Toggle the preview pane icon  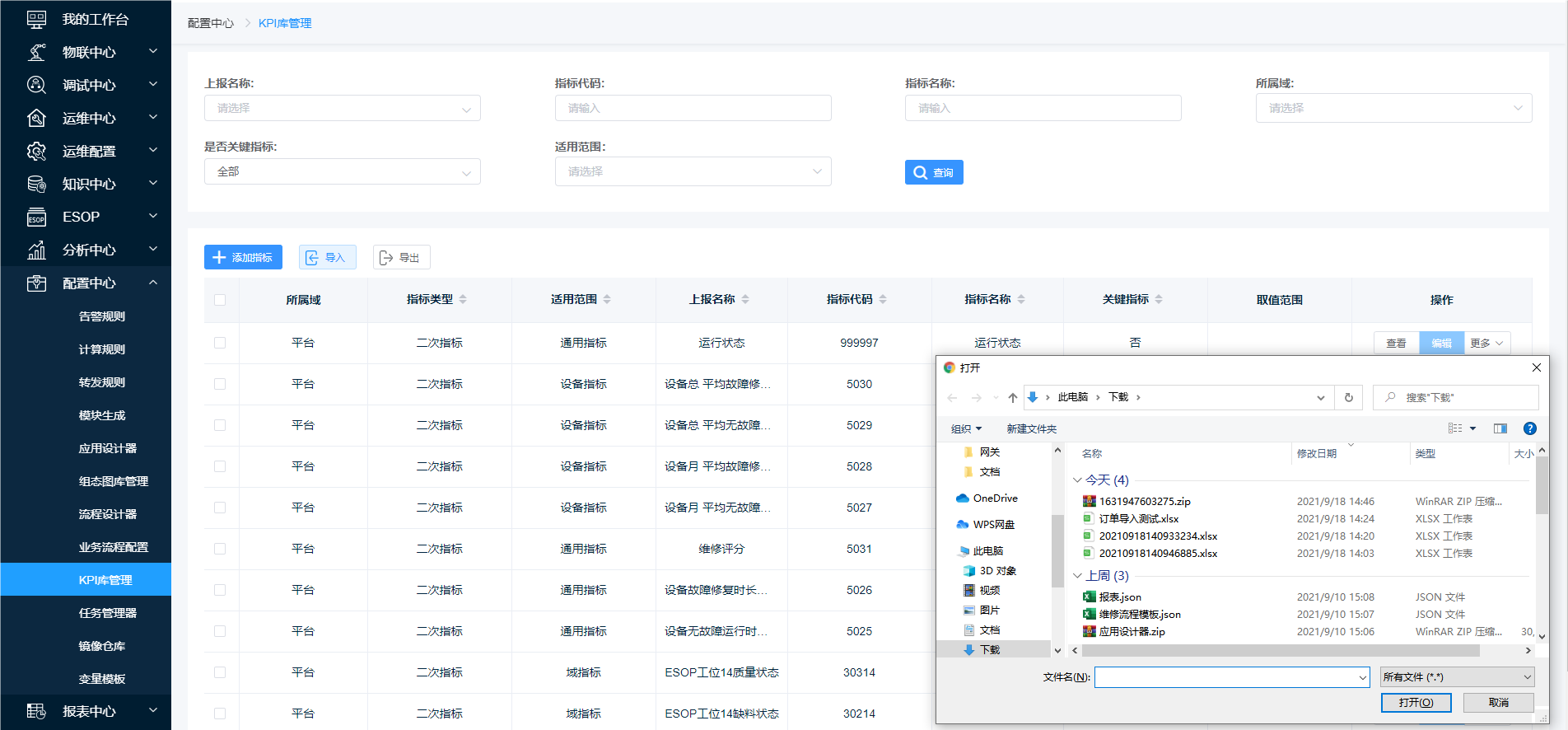point(1500,428)
